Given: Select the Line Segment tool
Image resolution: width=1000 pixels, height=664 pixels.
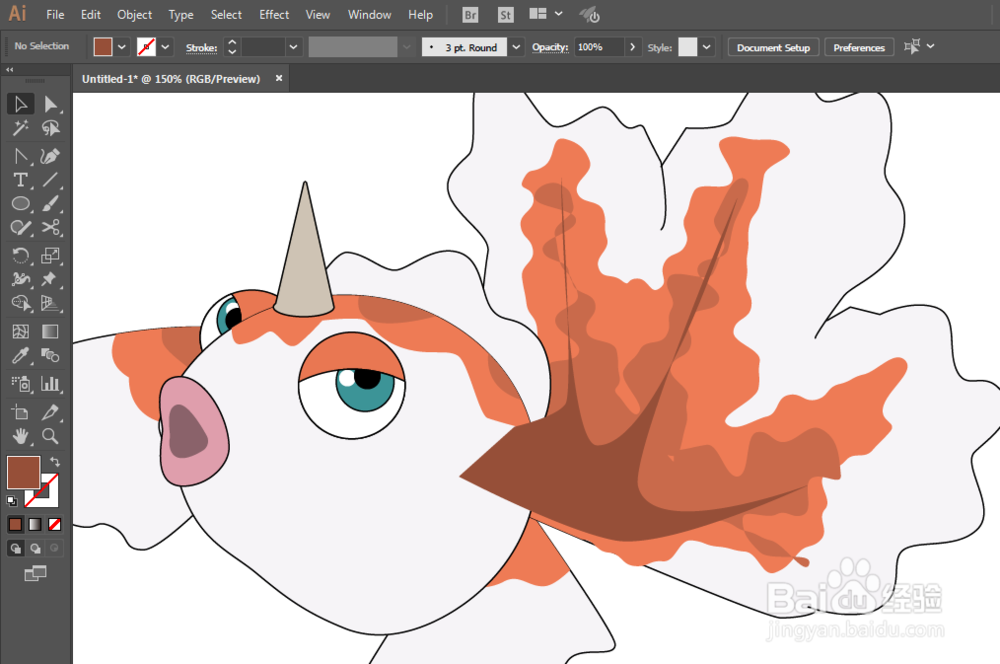Looking at the screenshot, I should click(50, 180).
